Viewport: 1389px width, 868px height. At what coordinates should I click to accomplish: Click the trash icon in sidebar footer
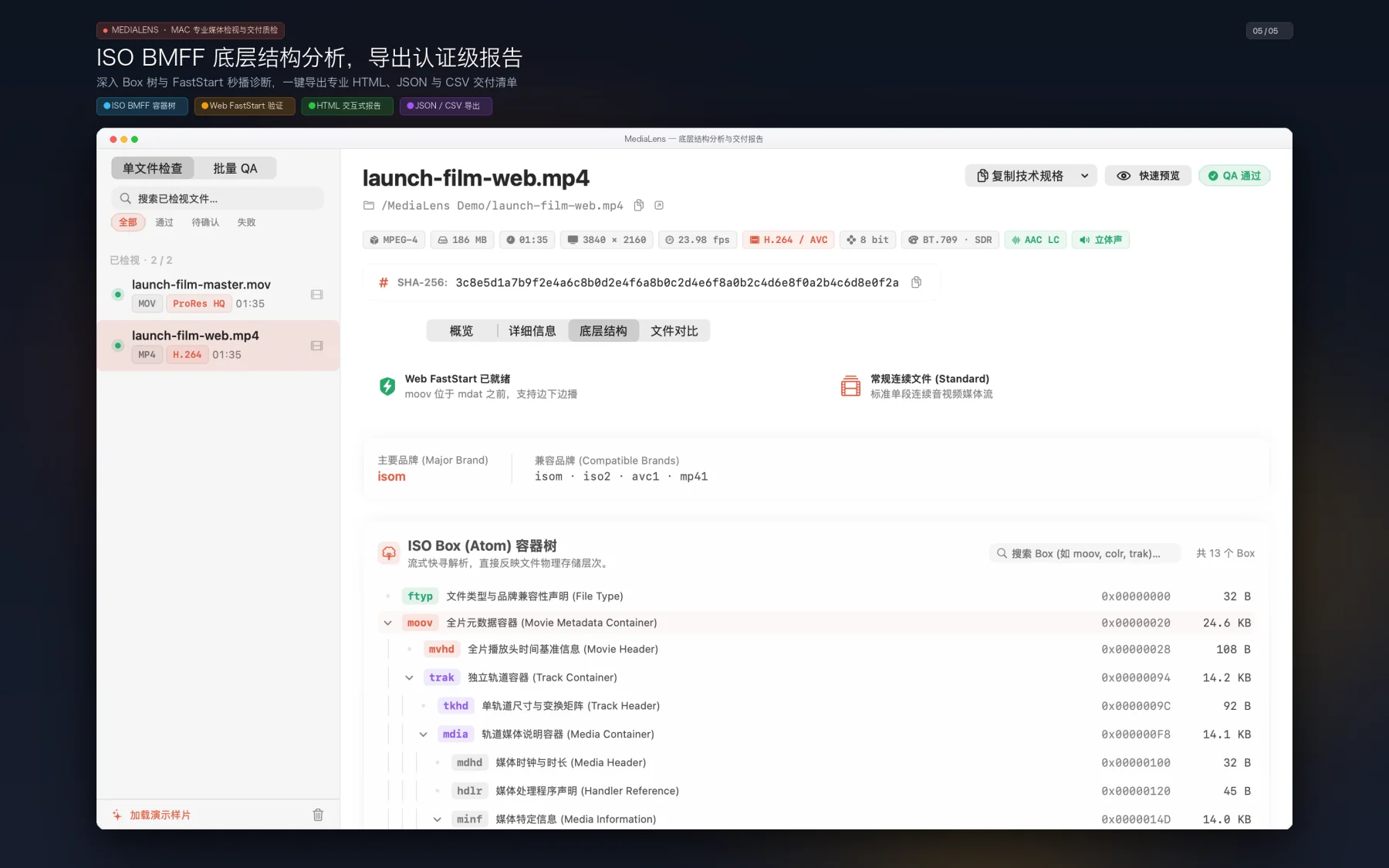tap(318, 815)
